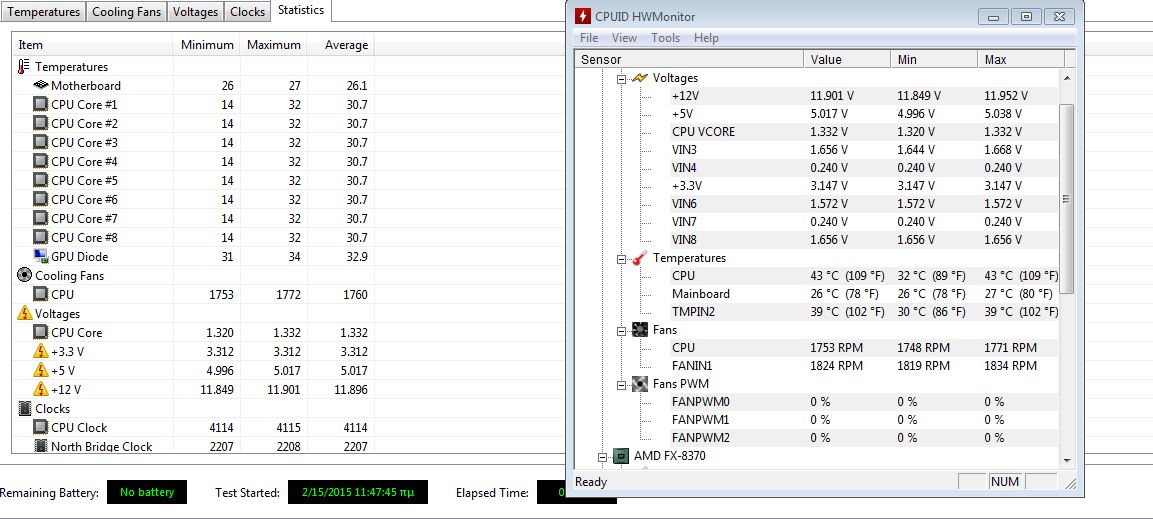
Task: Click the North Bridge Clock row icon
Action: (40, 445)
